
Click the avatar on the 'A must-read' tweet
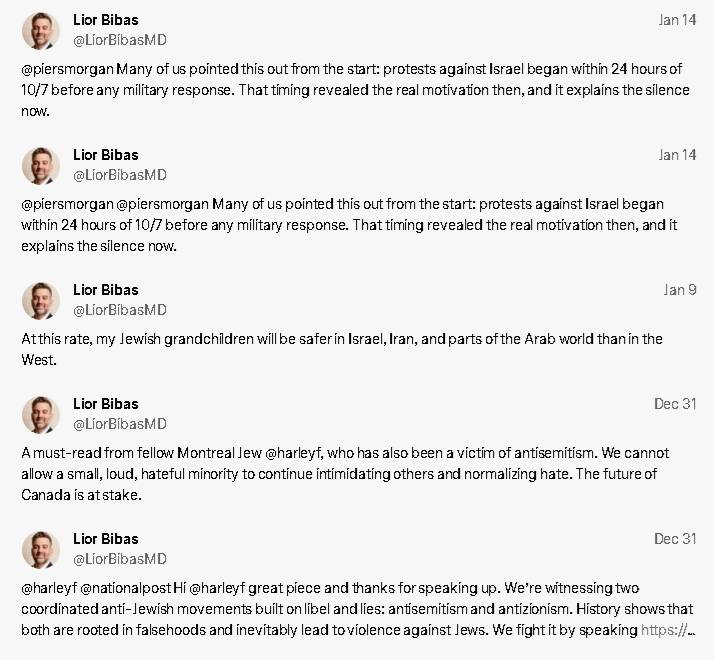(41, 414)
